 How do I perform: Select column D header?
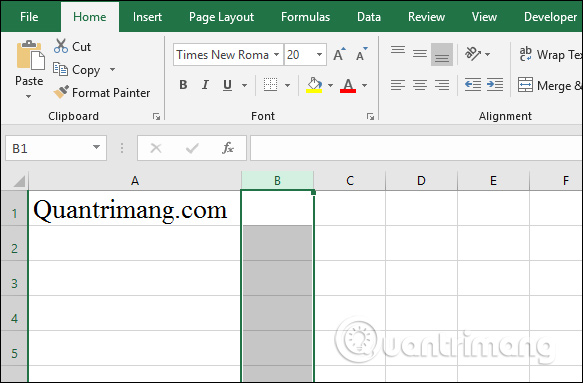[x=421, y=181]
